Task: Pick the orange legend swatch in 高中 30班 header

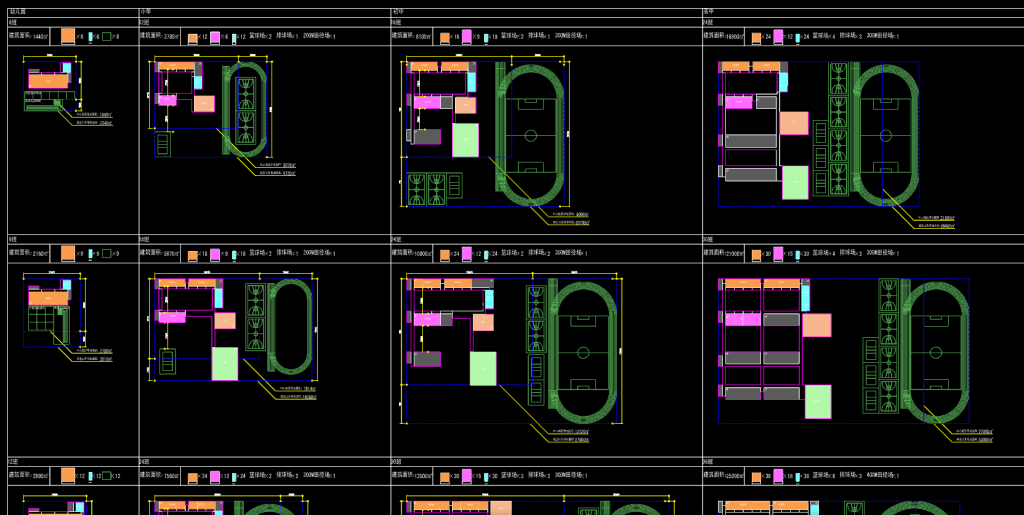Action: [x=755, y=255]
